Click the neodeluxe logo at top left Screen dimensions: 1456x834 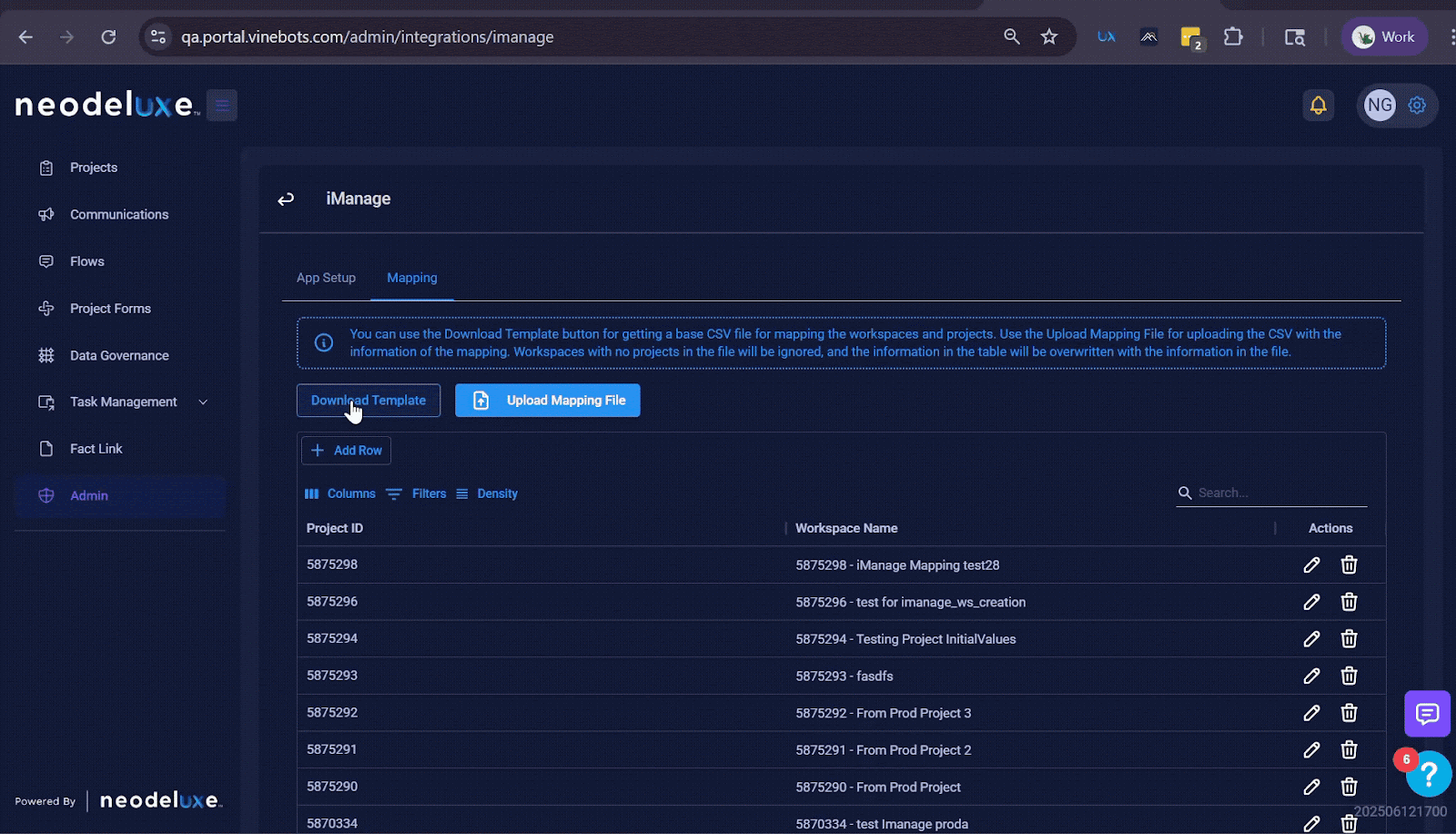(106, 105)
